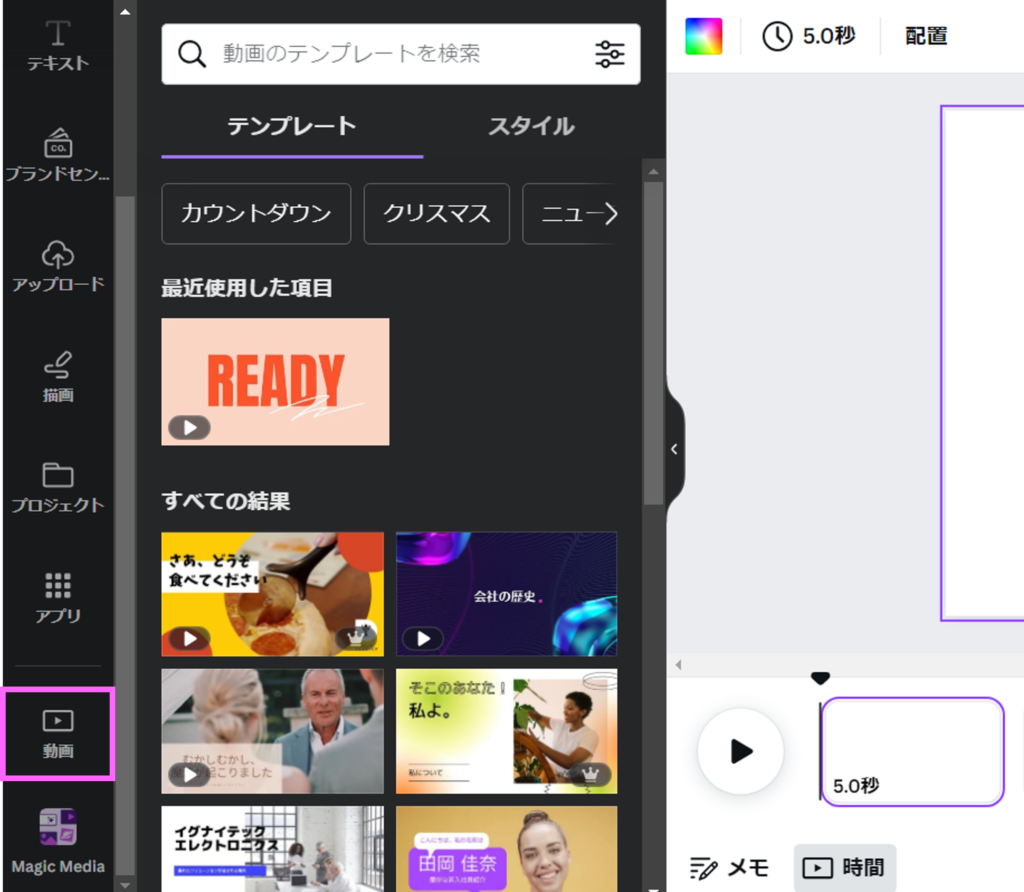Open the プロジェクト folder panel

pyautogui.click(x=58, y=486)
